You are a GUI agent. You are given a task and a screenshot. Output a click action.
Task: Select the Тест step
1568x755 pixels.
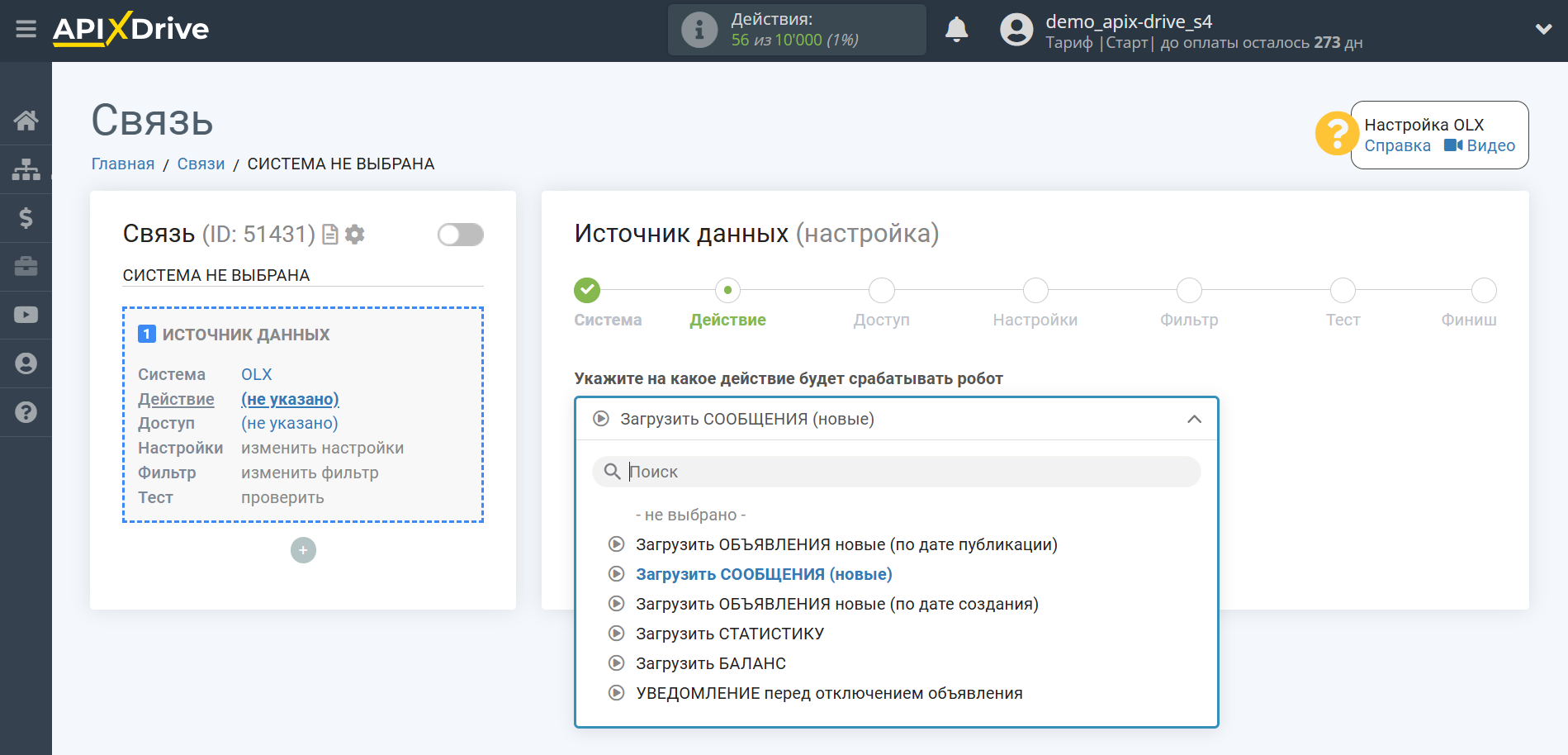click(x=1343, y=290)
